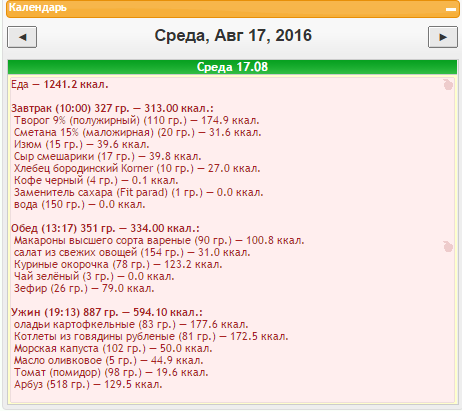The width and height of the screenshot is (462, 411).
Task: Go to the next day arrow
Action: (443, 37)
